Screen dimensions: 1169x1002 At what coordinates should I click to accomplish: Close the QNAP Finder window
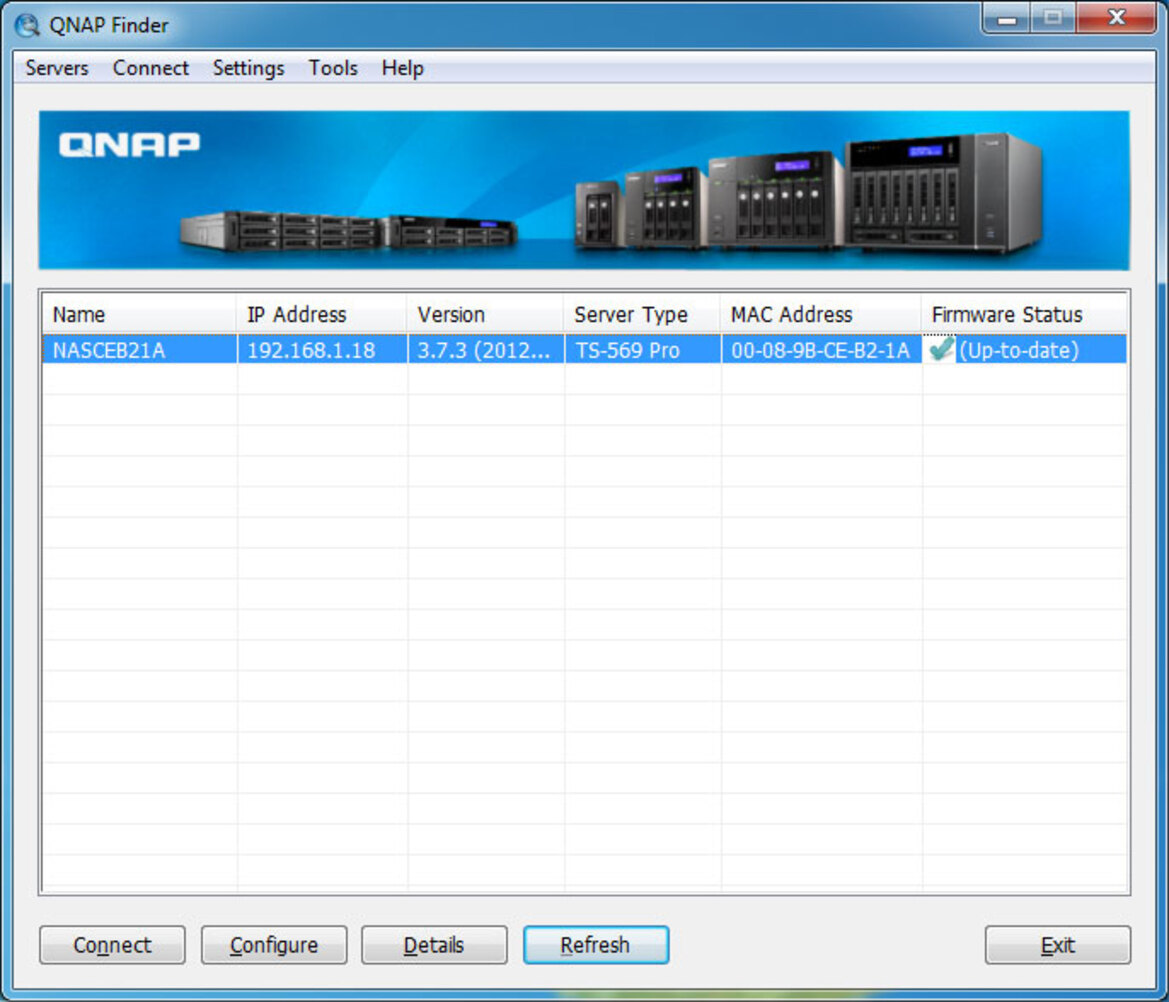[x=1115, y=19]
